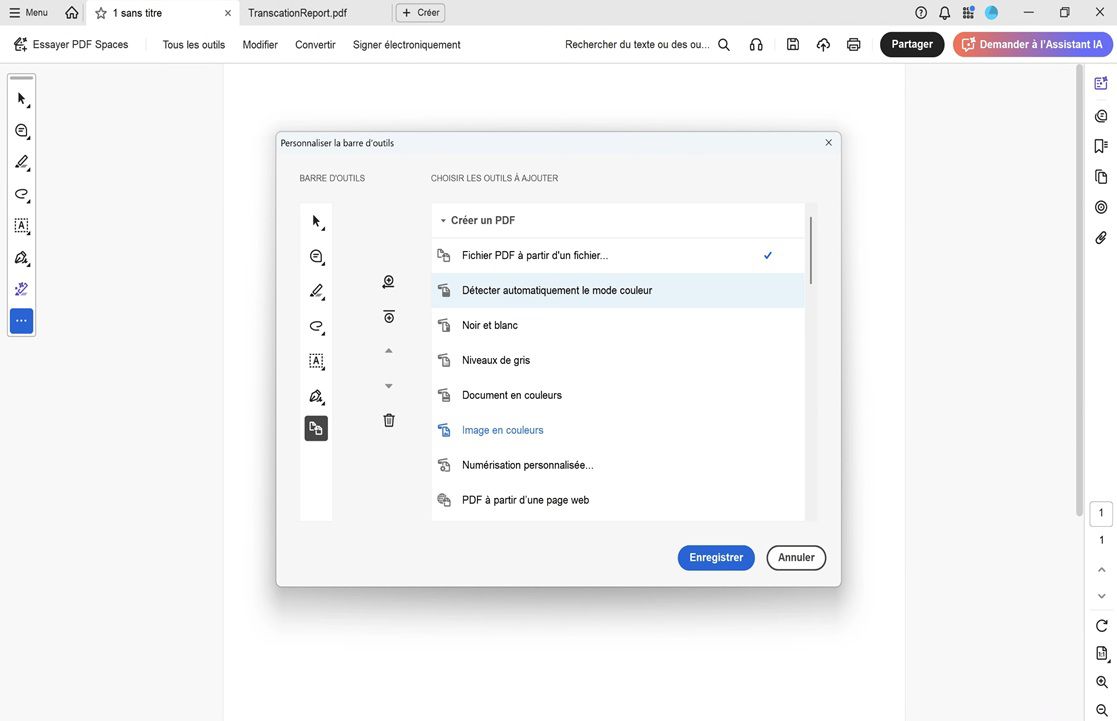Expand the '...' more tools menu
The height and width of the screenshot is (721, 1117).
click(17, 318)
